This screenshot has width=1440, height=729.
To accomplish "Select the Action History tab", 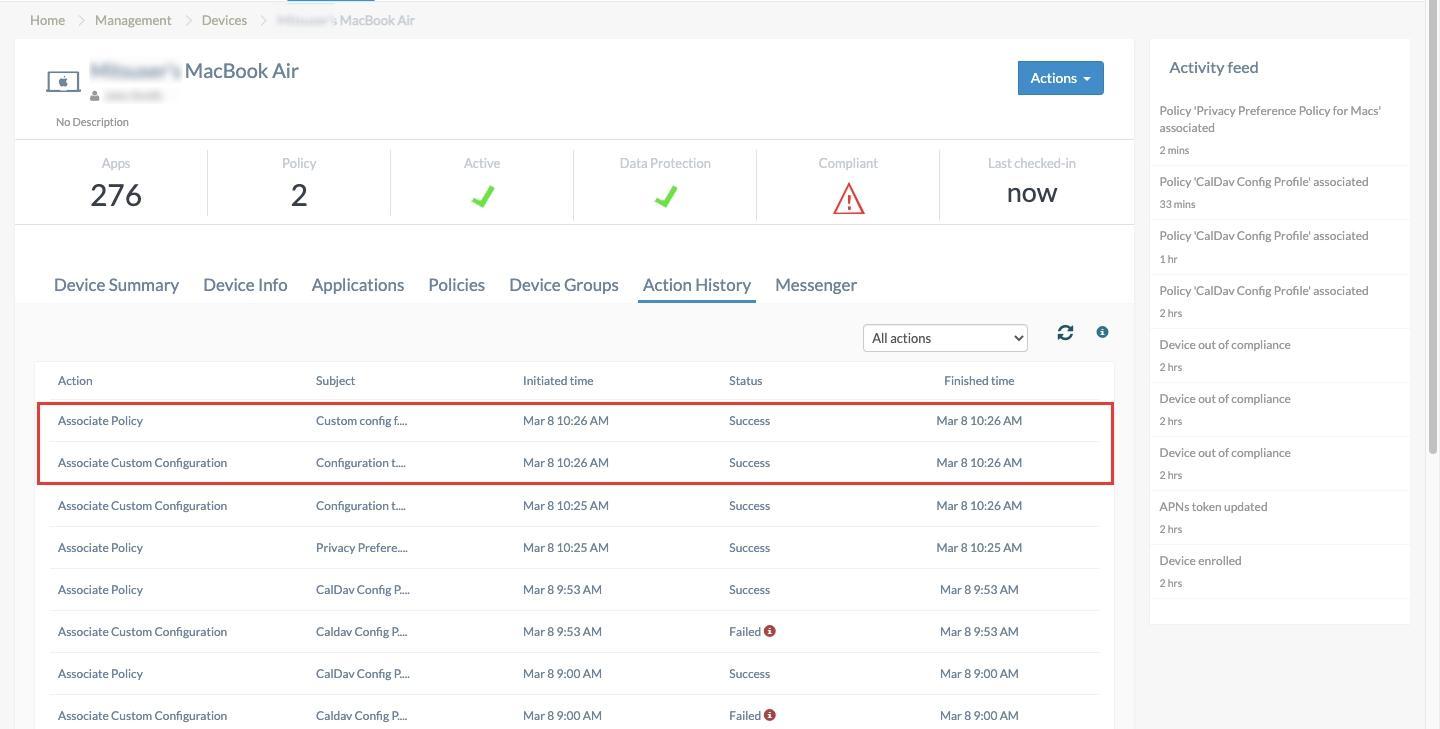I will [x=697, y=285].
